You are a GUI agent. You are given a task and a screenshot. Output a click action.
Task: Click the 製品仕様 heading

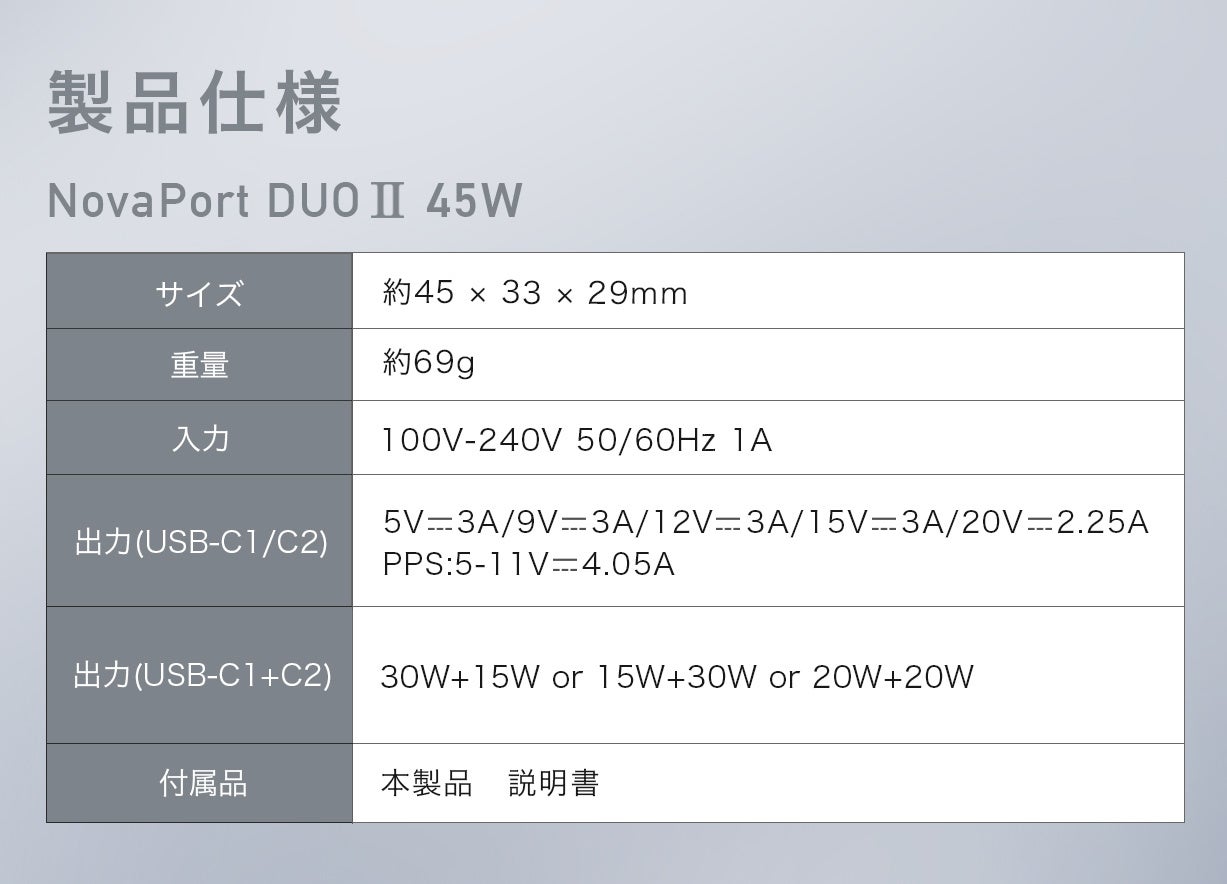[195, 104]
